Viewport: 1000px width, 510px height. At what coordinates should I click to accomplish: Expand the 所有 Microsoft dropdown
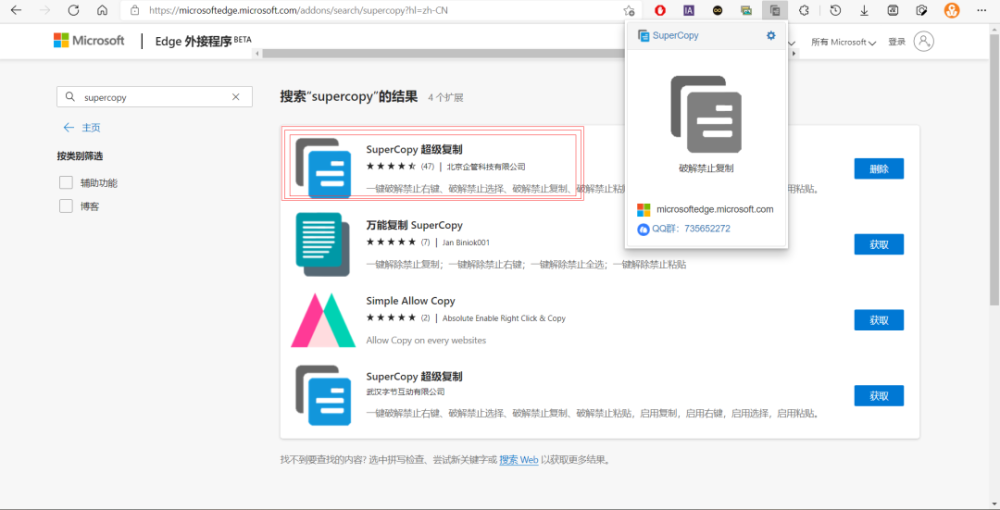point(844,42)
